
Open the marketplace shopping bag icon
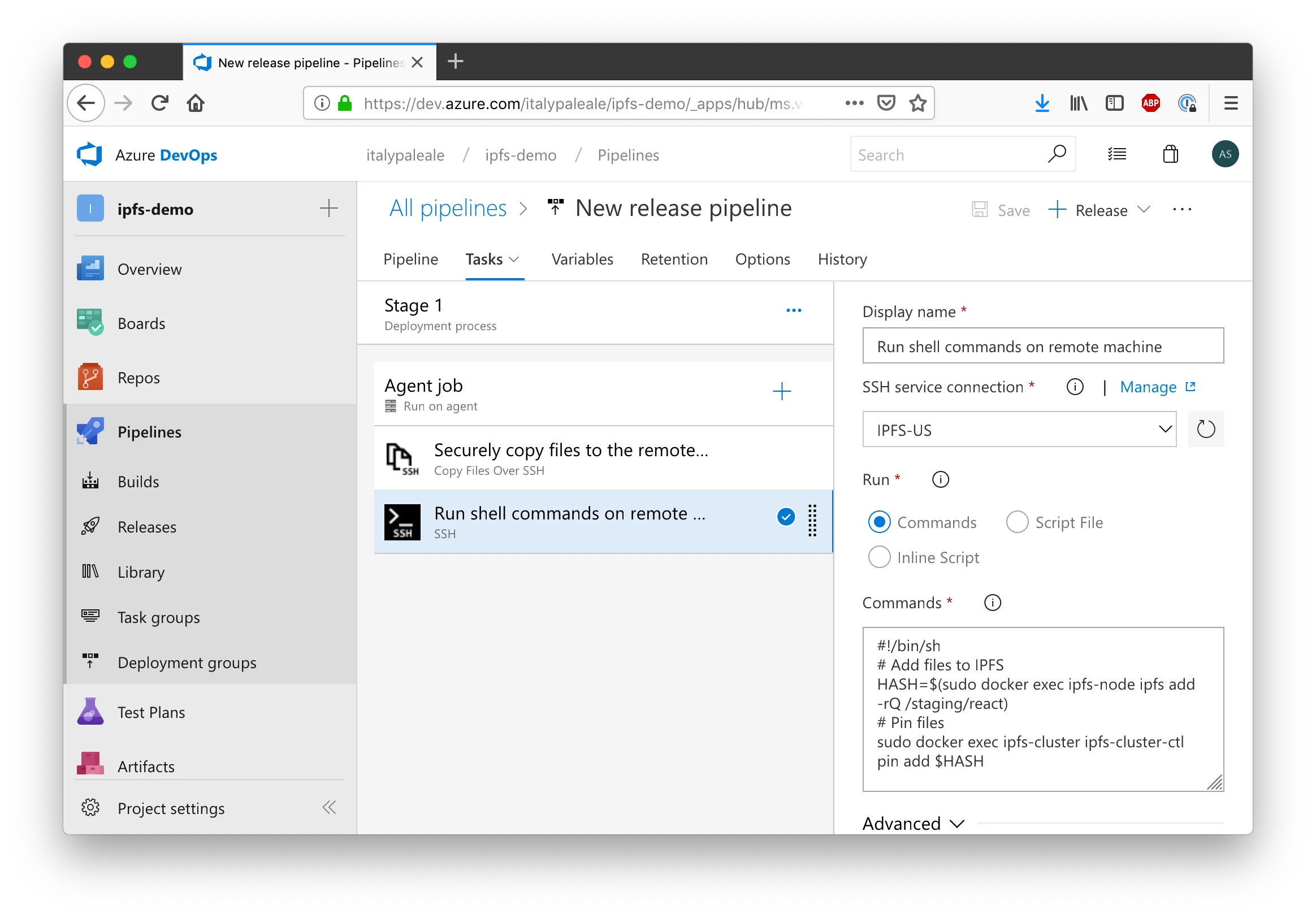point(1170,154)
